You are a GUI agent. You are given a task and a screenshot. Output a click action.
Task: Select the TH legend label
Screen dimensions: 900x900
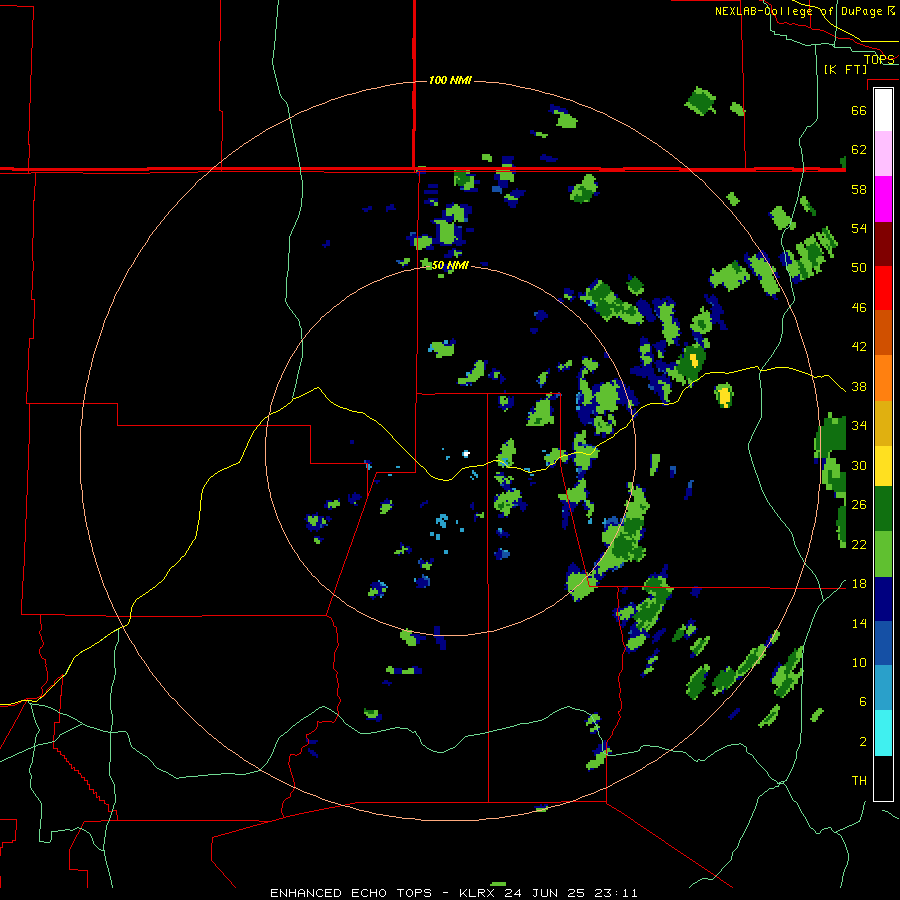point(859,781)
